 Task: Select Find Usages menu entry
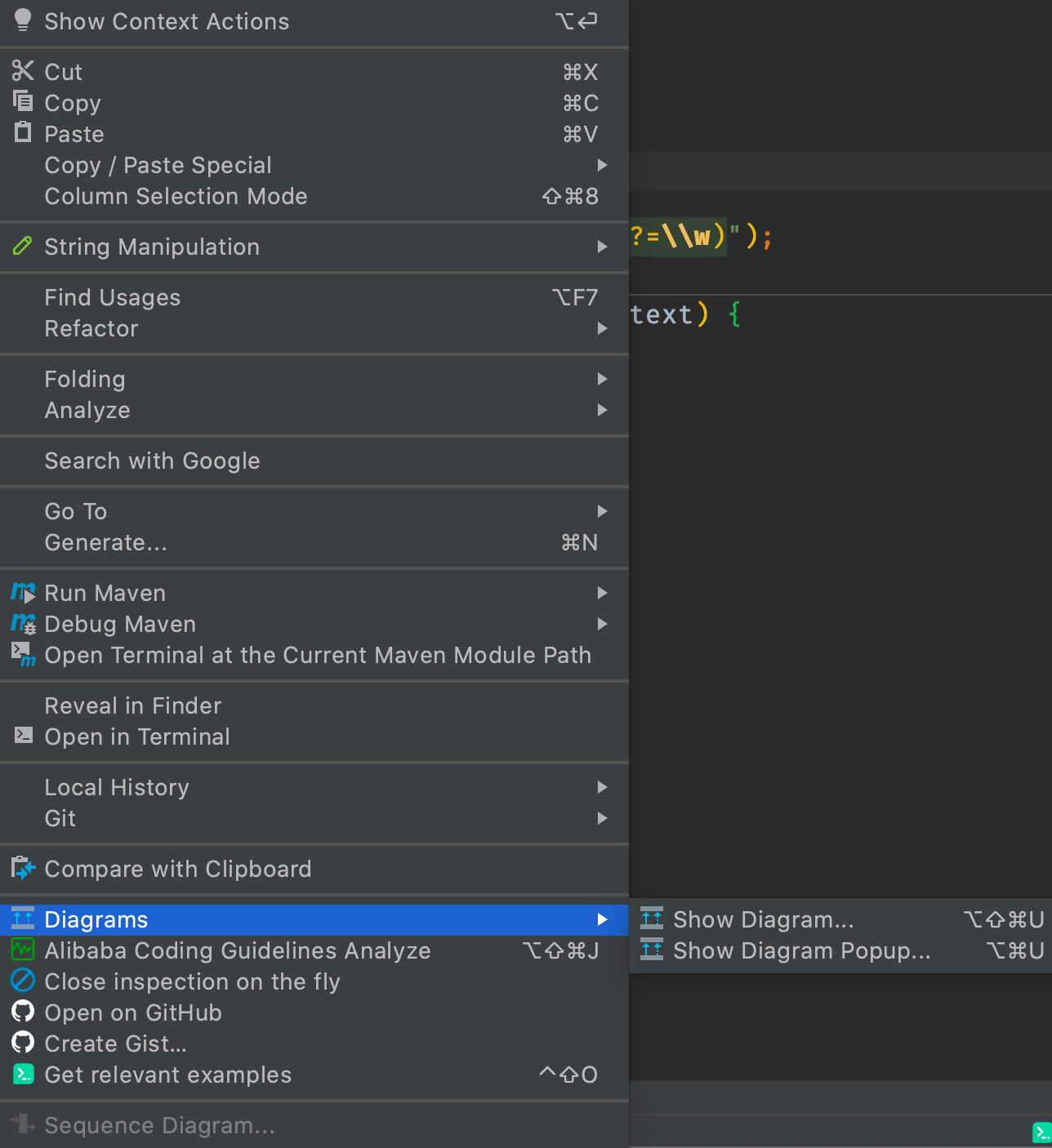click(x=113, y=298)
